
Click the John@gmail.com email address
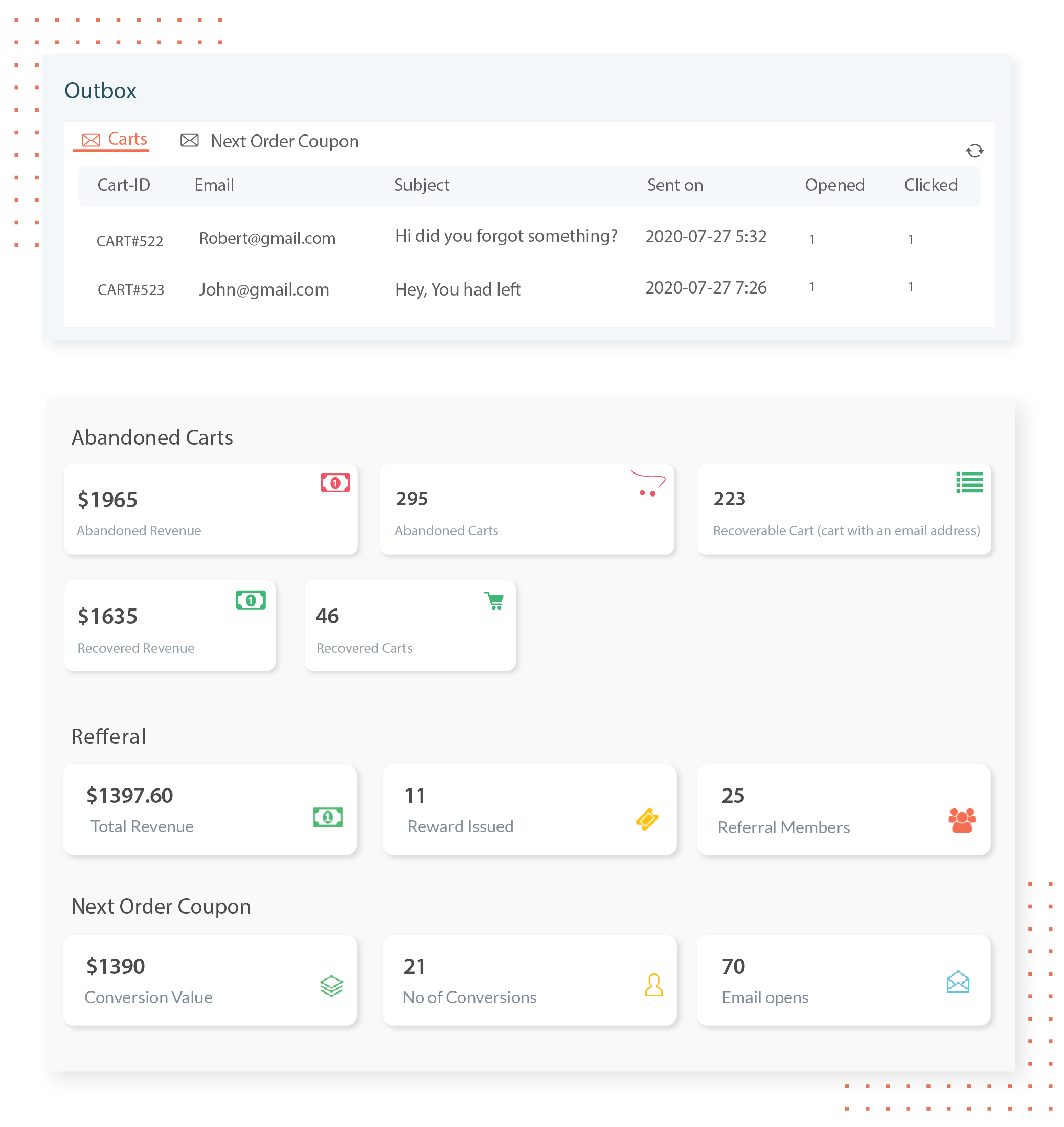coord(264,290)
